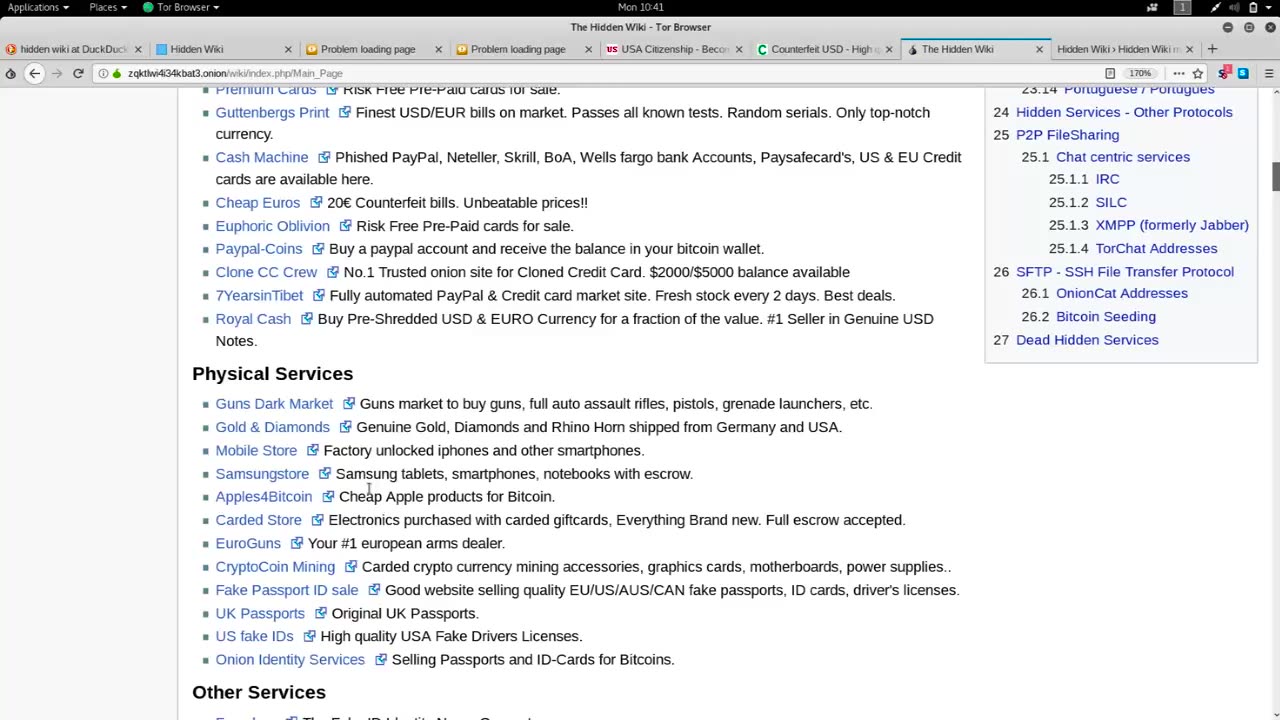The image size is (1280, 720).
Task: Click the 'Other Services' section heading
Action: pos(259,692)
